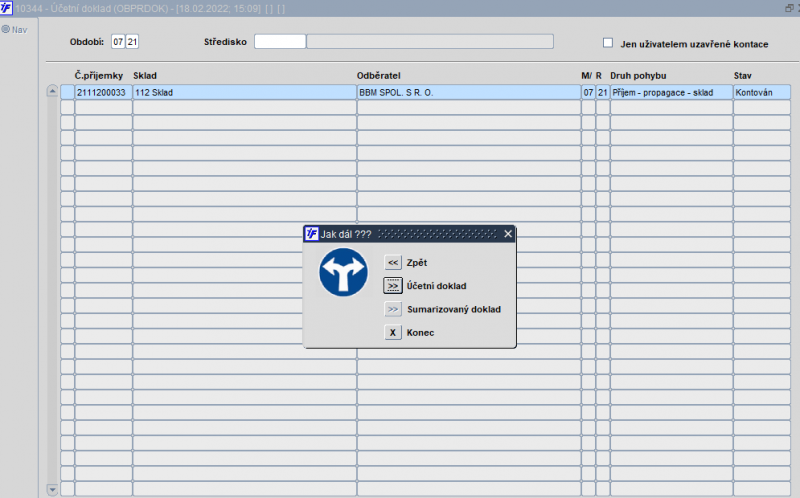Click the Období year field 21
Screen dimensions: 800x498
pos(132,42)
